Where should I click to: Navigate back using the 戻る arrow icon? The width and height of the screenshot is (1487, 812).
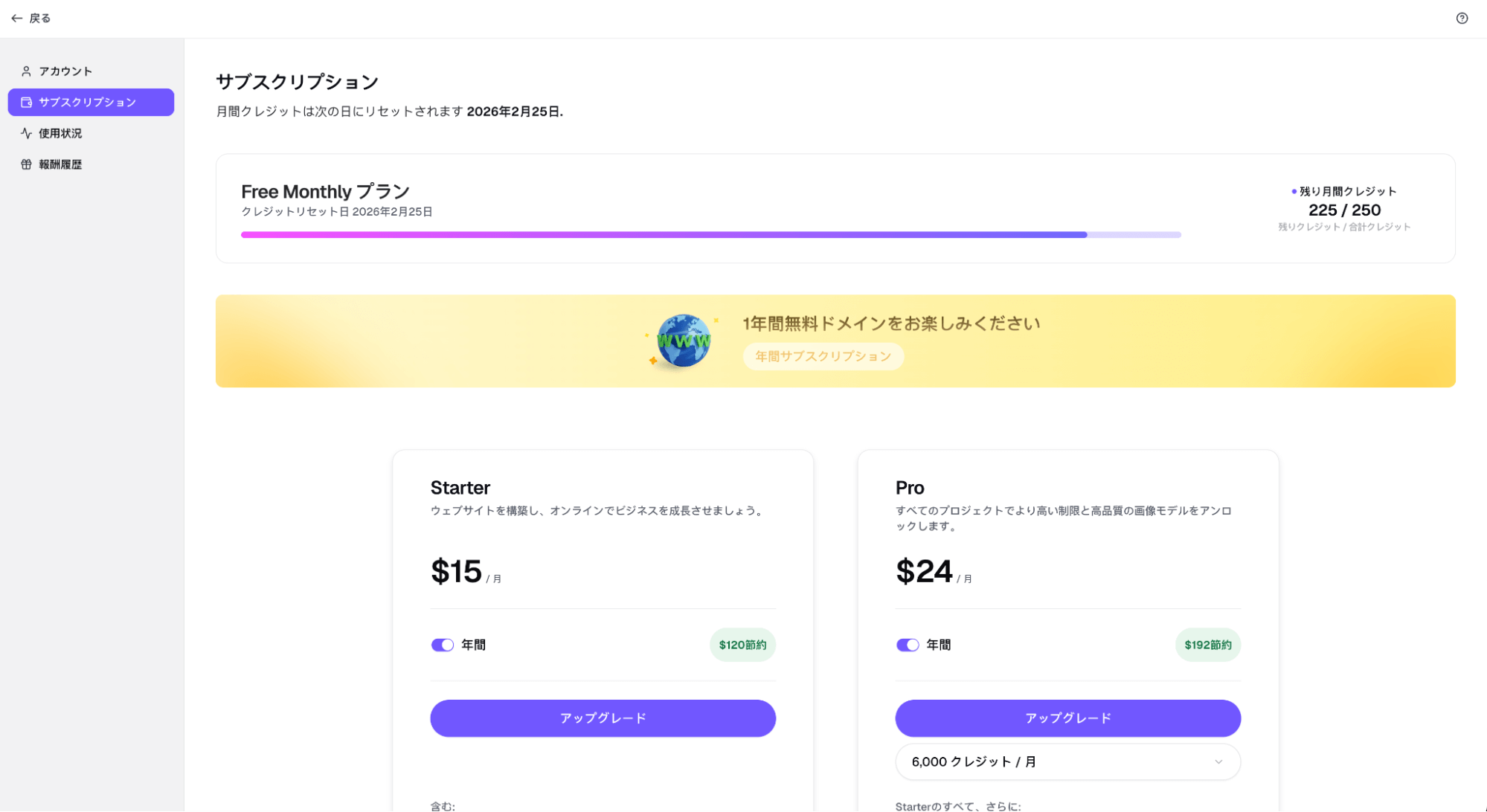[x=17, y=18]
